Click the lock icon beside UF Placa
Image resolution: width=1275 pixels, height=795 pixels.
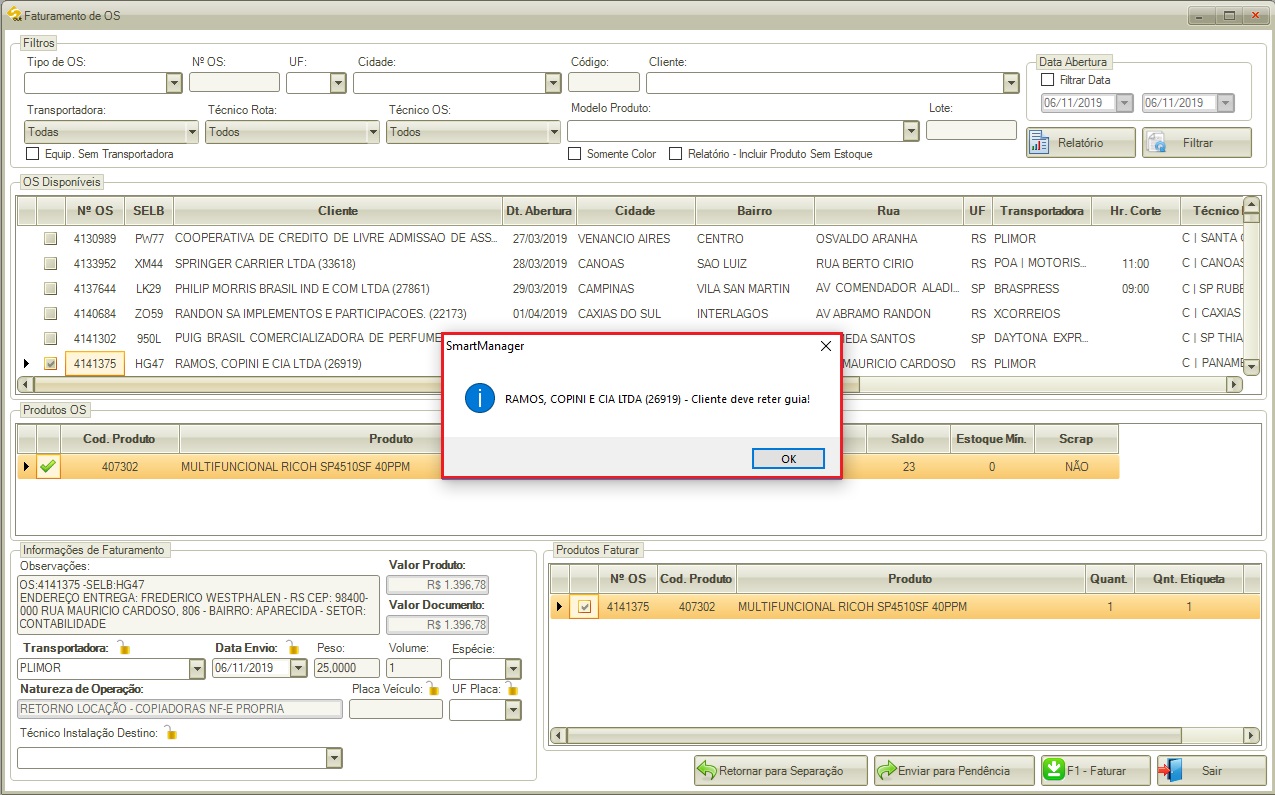[x=512, y=688]
